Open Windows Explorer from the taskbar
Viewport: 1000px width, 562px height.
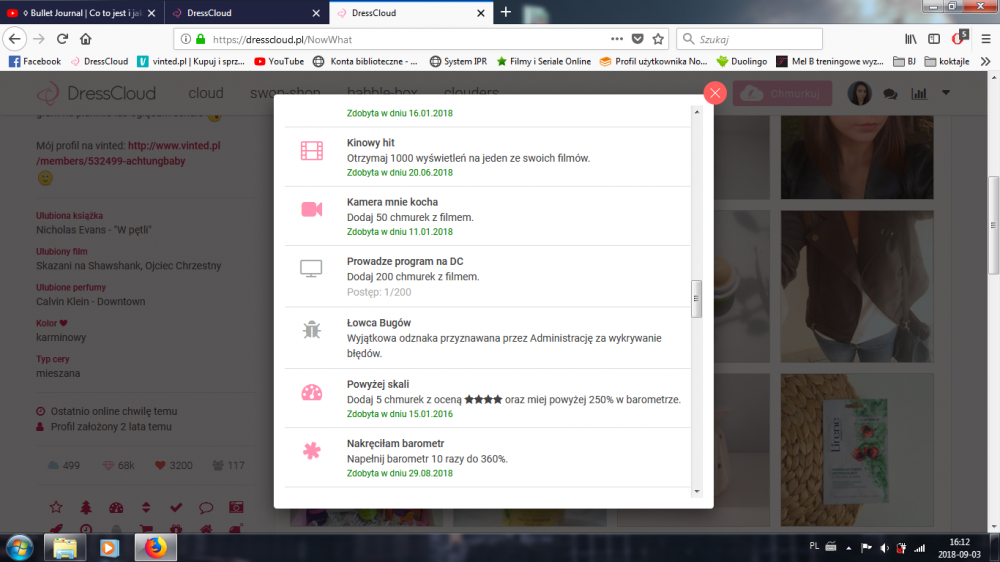(x=64, y=547)
